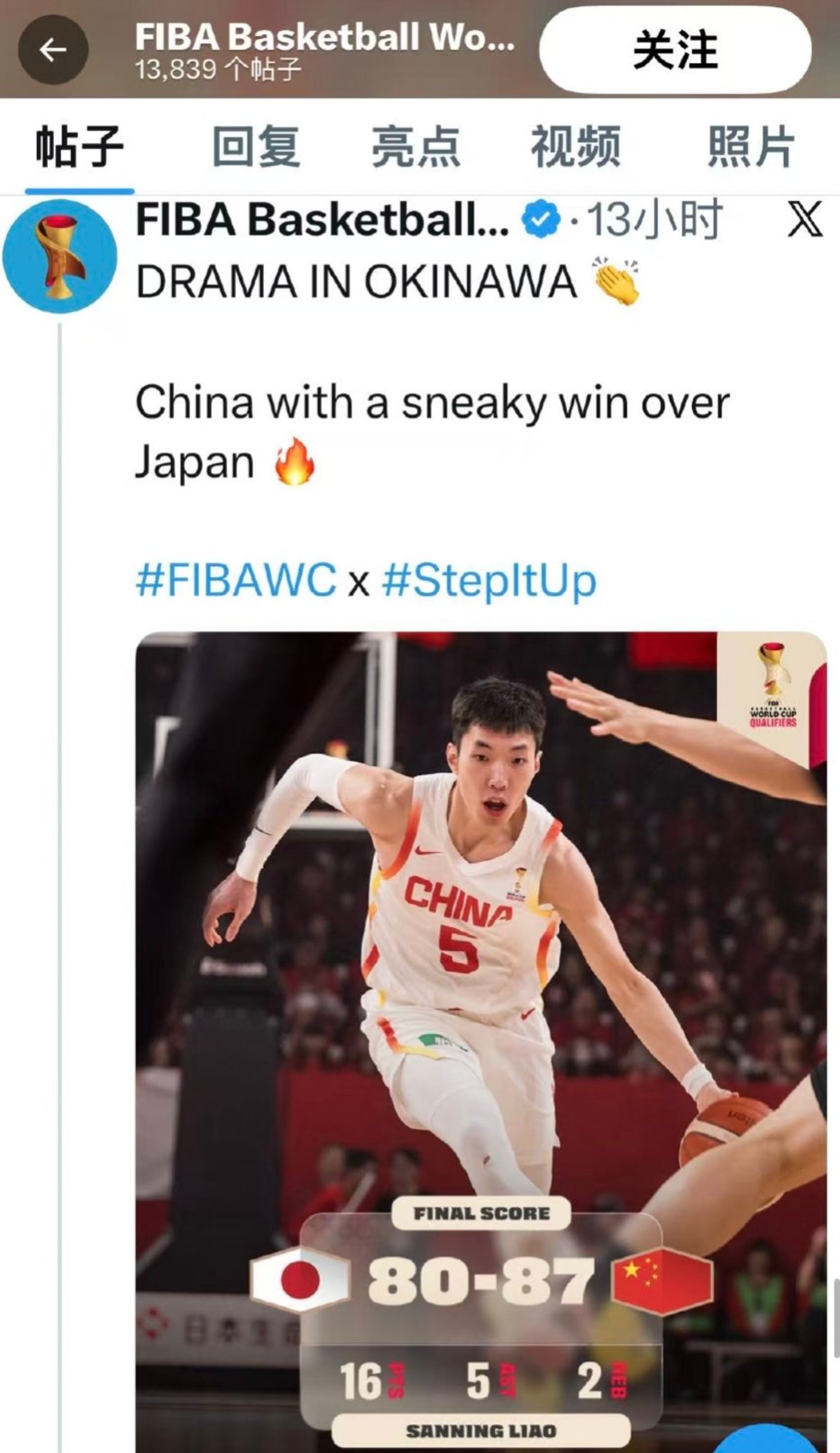Image resolution: width=840 pixels, height=1453 pixels.
Task: Switch to the 视频 tab
Action: pyautogui.click(x=575, y=147)
